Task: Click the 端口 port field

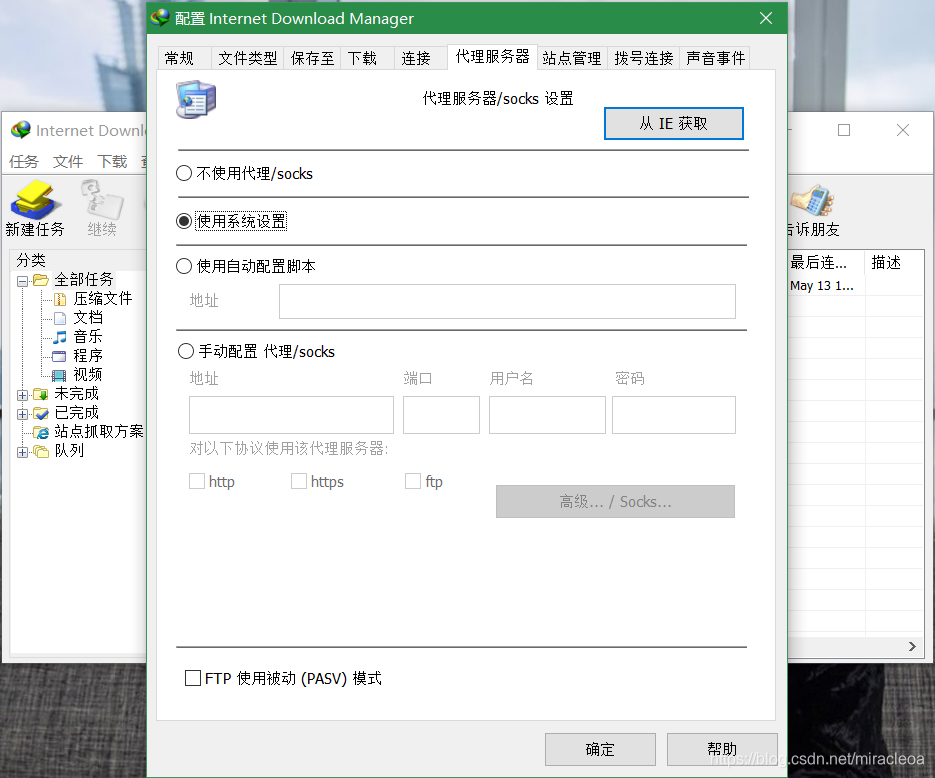Action: pos(441,415)
